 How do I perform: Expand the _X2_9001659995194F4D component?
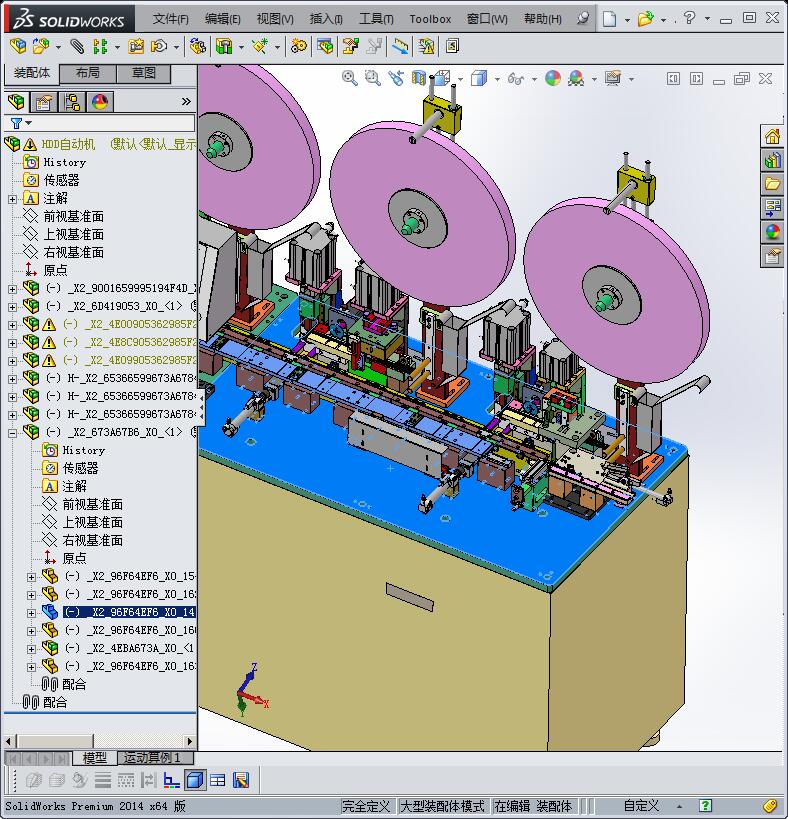click(13, 289)
